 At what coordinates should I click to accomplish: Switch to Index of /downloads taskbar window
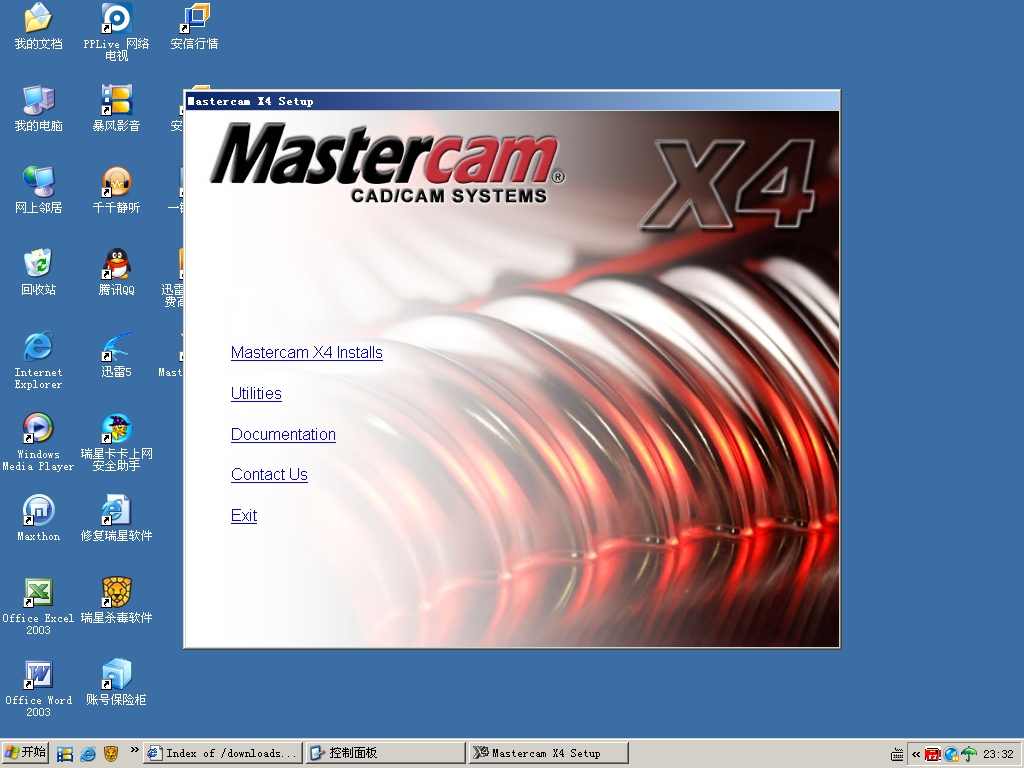223,753
